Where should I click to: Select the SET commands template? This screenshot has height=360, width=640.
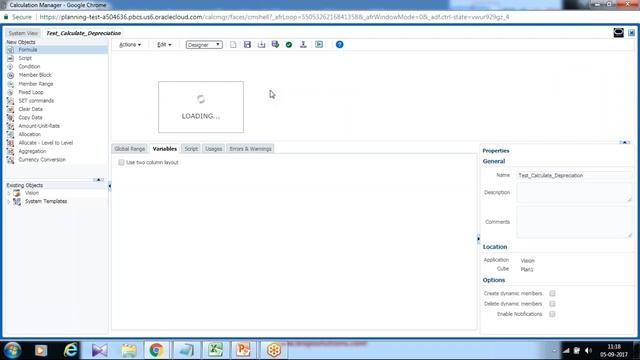(36, 101)
